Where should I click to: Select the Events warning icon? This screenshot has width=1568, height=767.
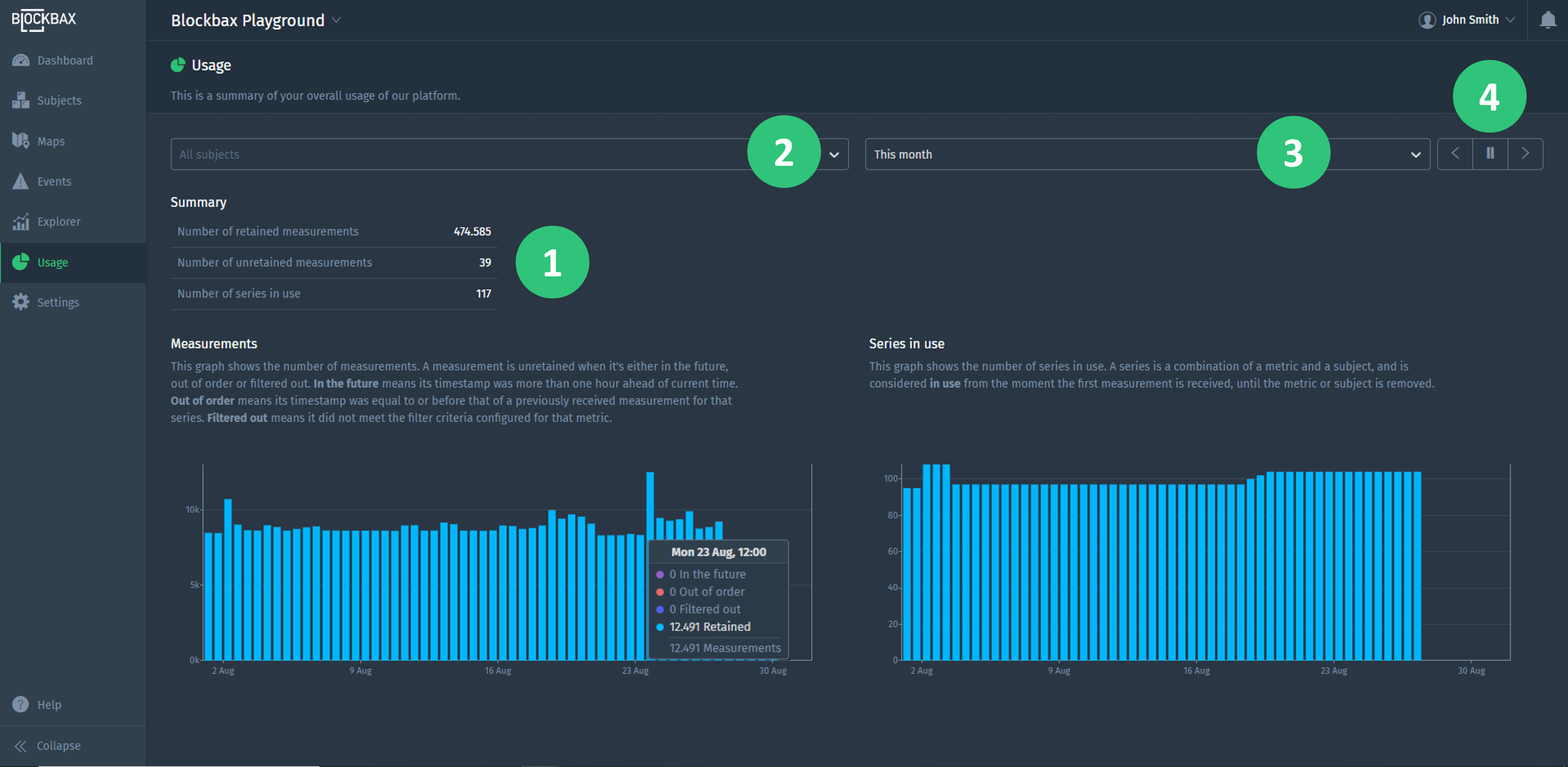[20, 181]
